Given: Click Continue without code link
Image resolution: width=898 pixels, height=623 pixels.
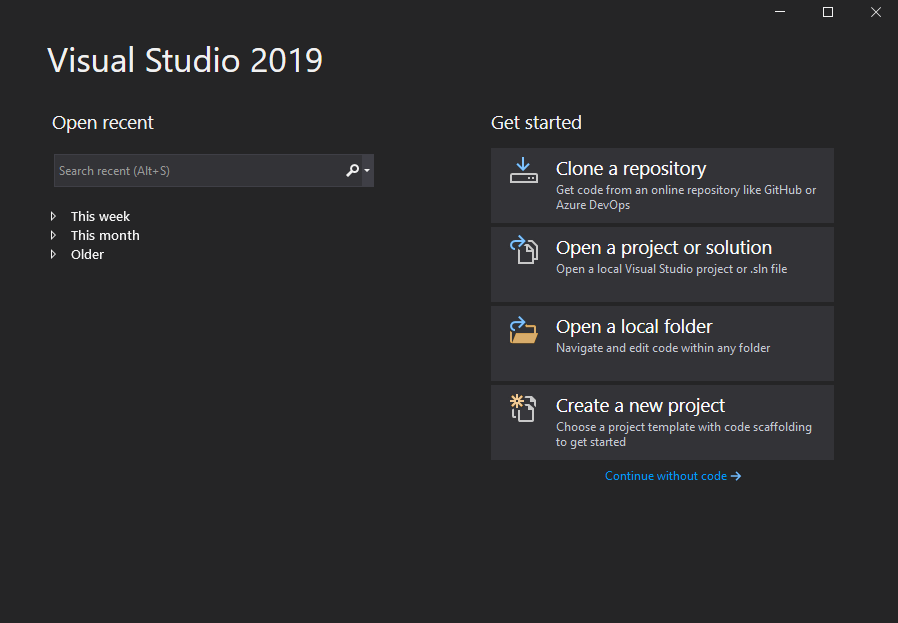Looking at the screenshot, I should pos(673,476).
